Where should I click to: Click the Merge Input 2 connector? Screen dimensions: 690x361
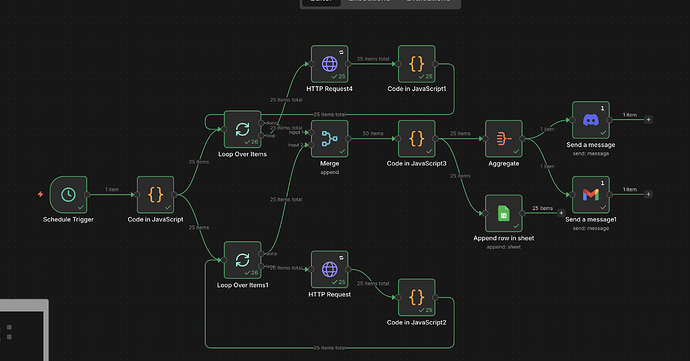pos(311,145)
